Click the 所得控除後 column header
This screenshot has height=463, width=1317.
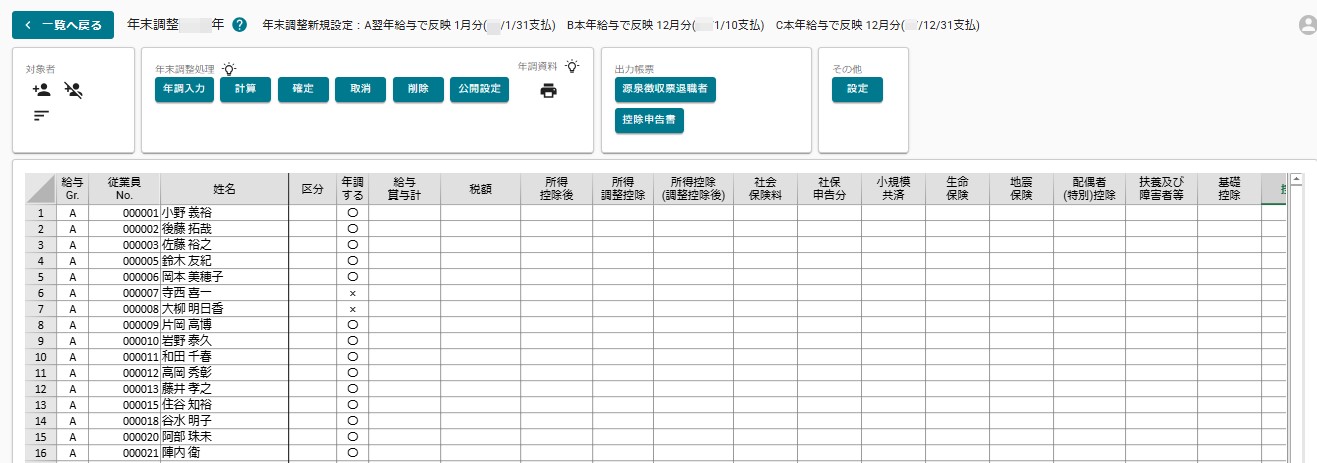point(556,189)
